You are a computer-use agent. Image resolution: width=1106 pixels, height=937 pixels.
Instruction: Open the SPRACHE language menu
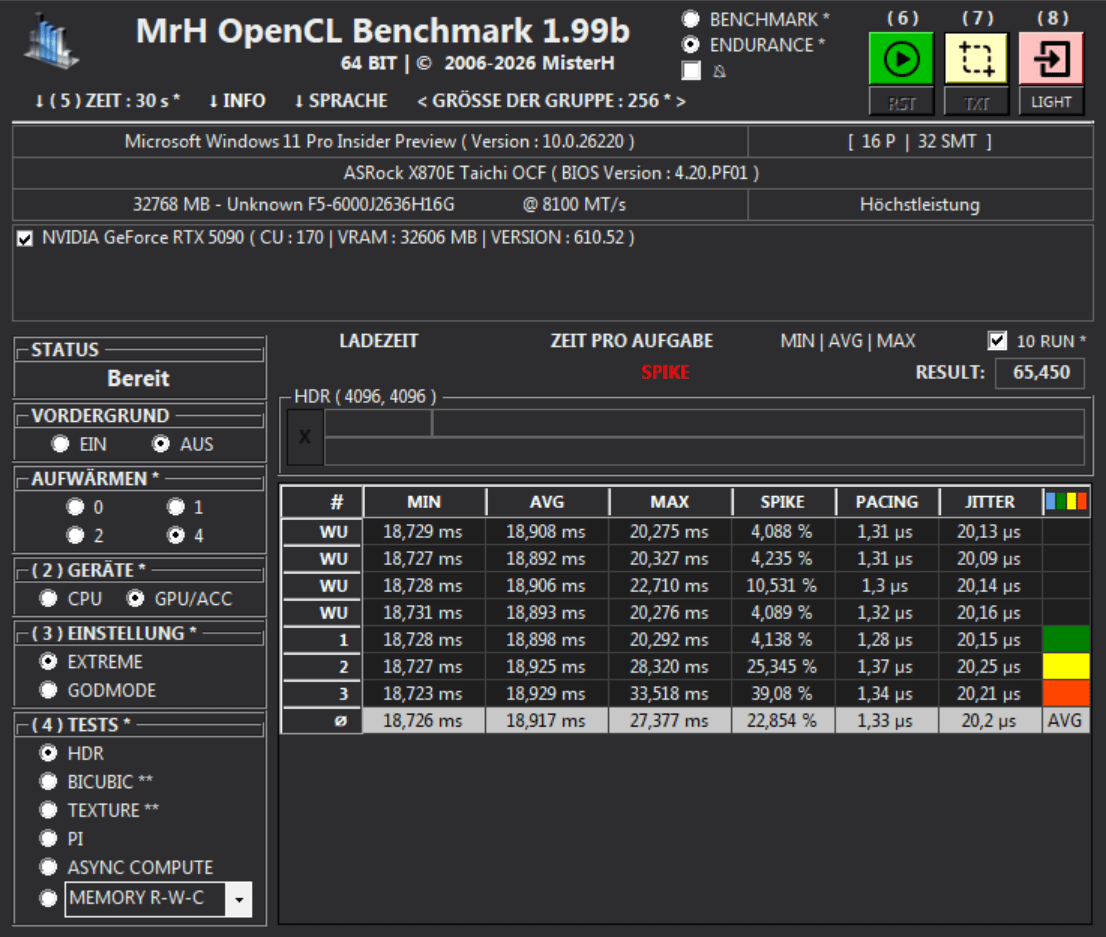(341, 101)
